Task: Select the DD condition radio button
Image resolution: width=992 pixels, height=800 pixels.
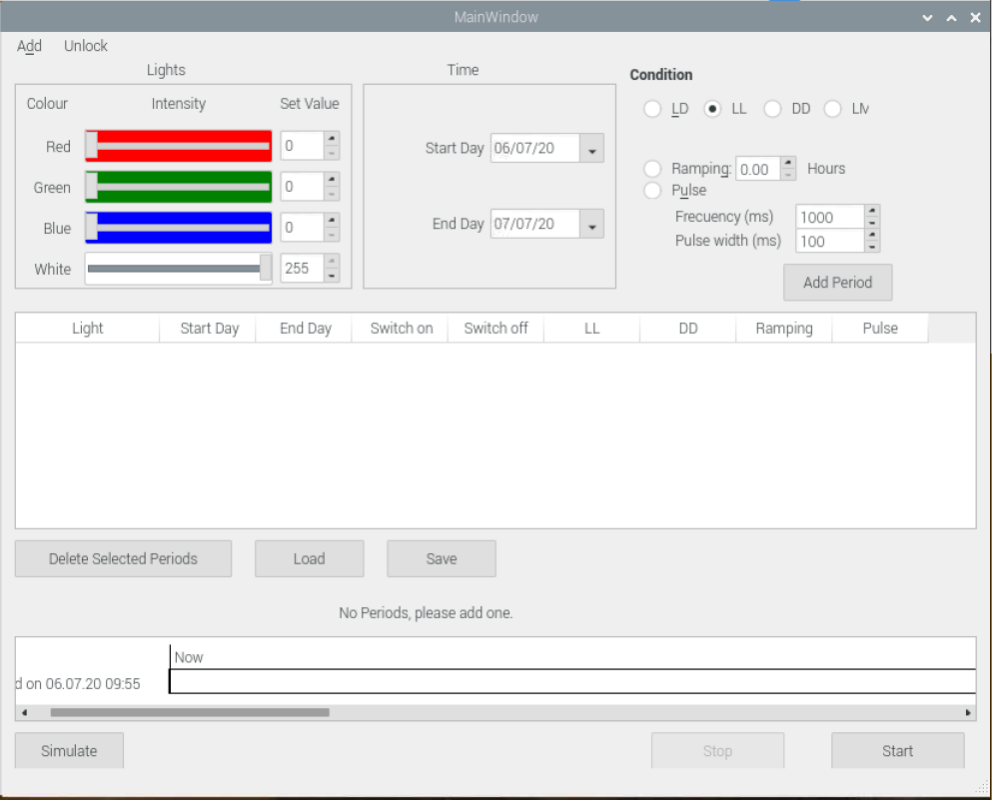Action: [x=773, y=109]
